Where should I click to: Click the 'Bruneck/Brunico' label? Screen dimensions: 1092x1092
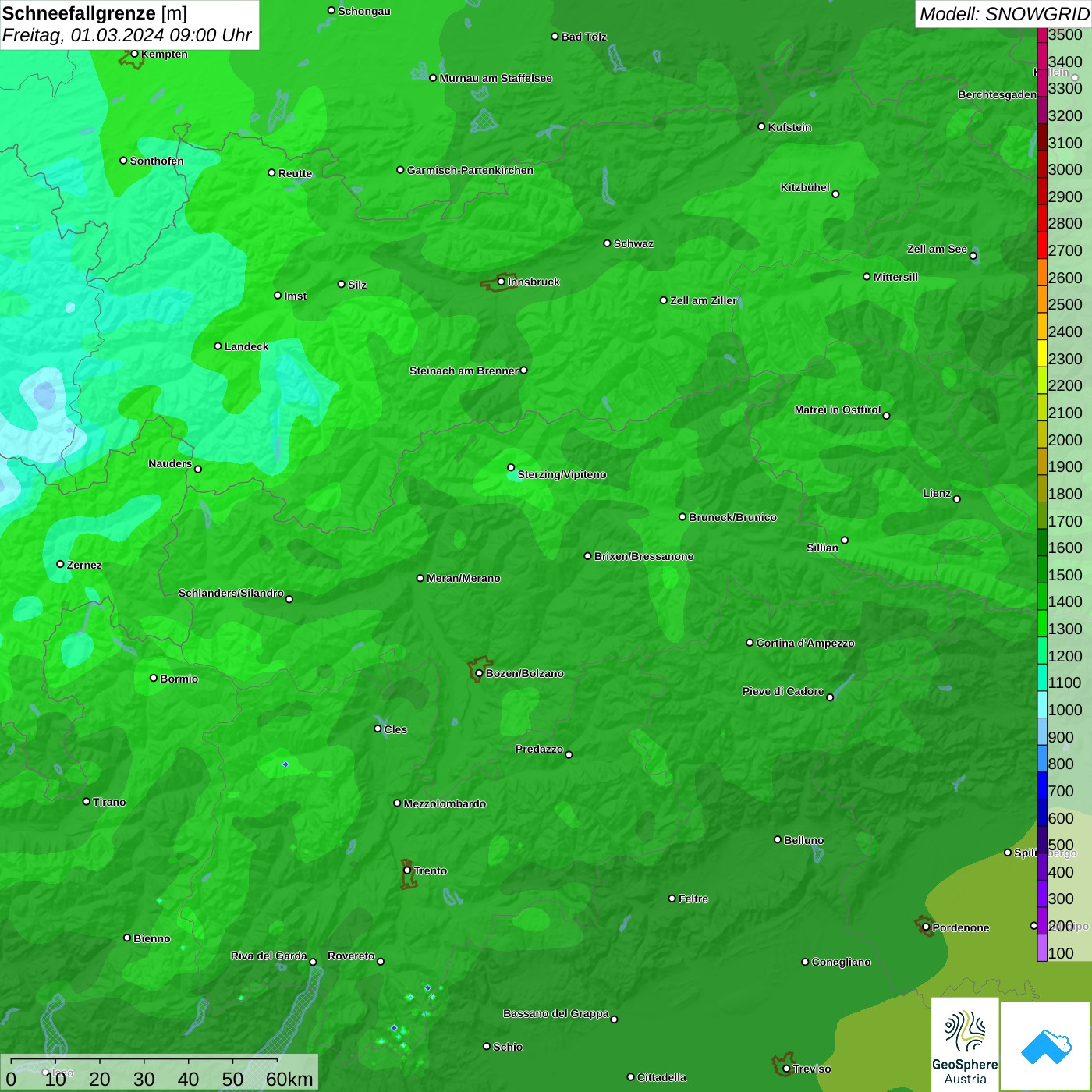tap(732, 517)
